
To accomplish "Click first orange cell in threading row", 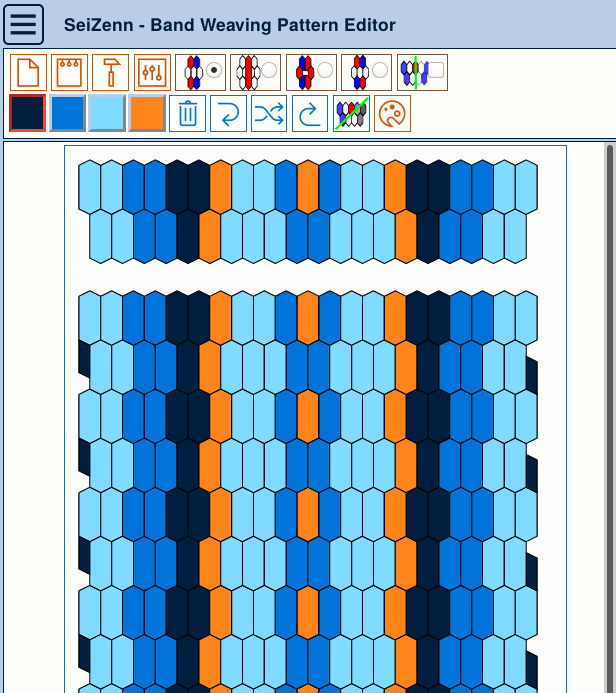I will tap(221, 187).
